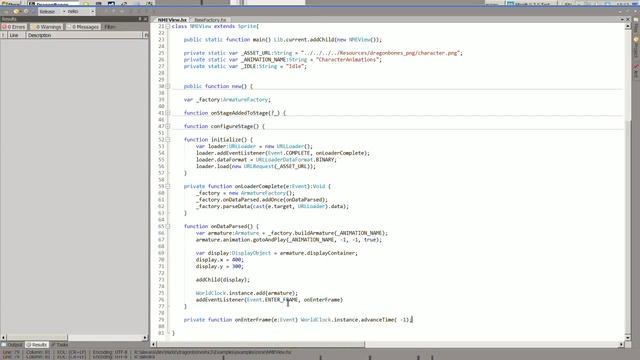Toggle auto-hide pin of Results panel
The image size is (640, 360).
139,19
